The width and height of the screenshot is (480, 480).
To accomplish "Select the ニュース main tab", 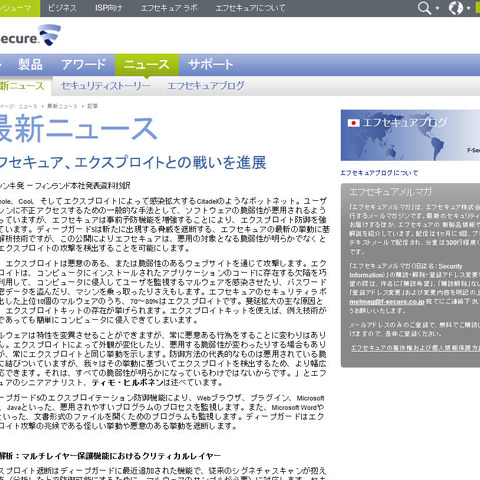I will click(x=147, y=65).
